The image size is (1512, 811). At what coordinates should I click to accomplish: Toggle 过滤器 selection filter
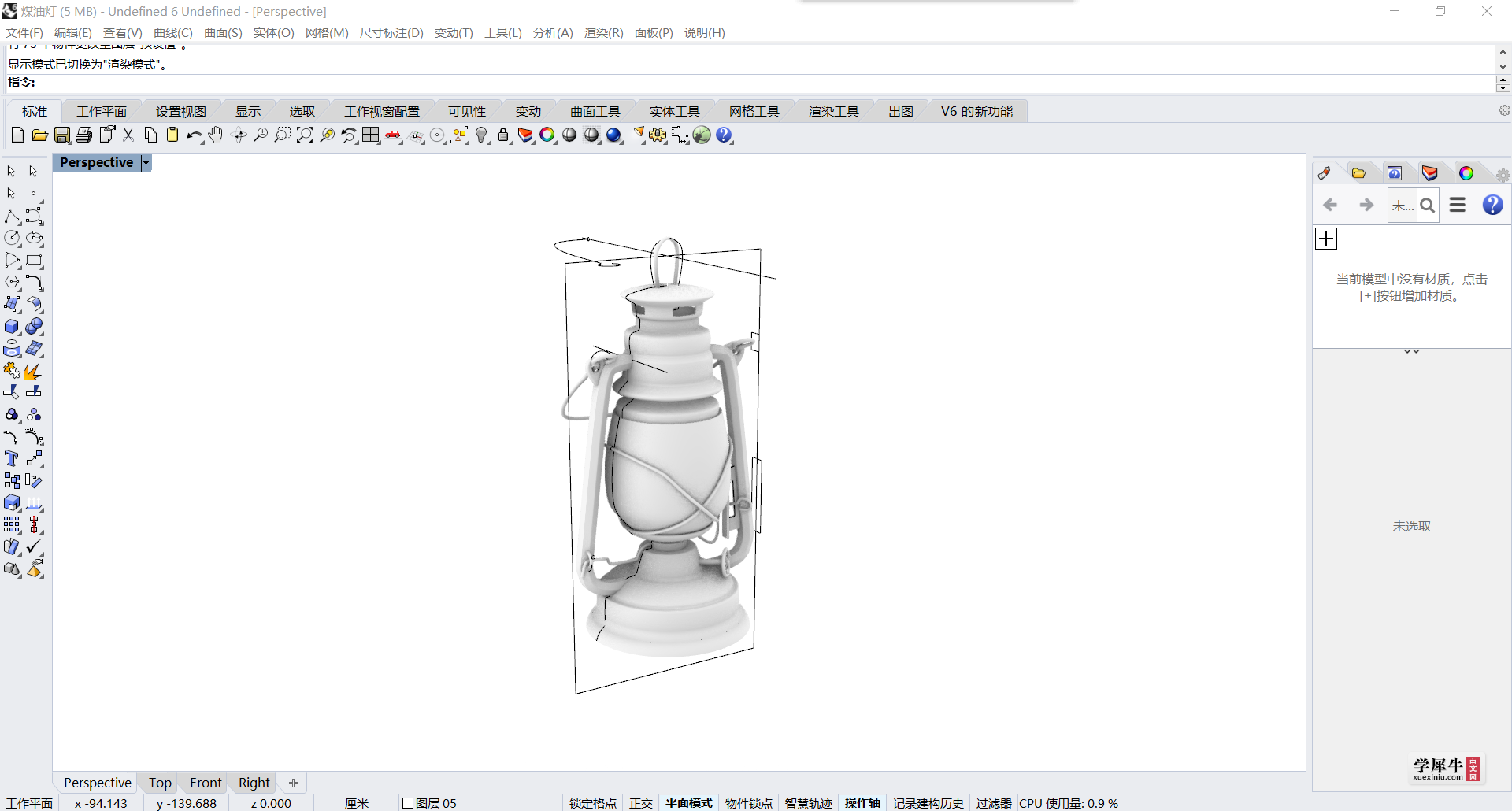(x=994, y=803)
